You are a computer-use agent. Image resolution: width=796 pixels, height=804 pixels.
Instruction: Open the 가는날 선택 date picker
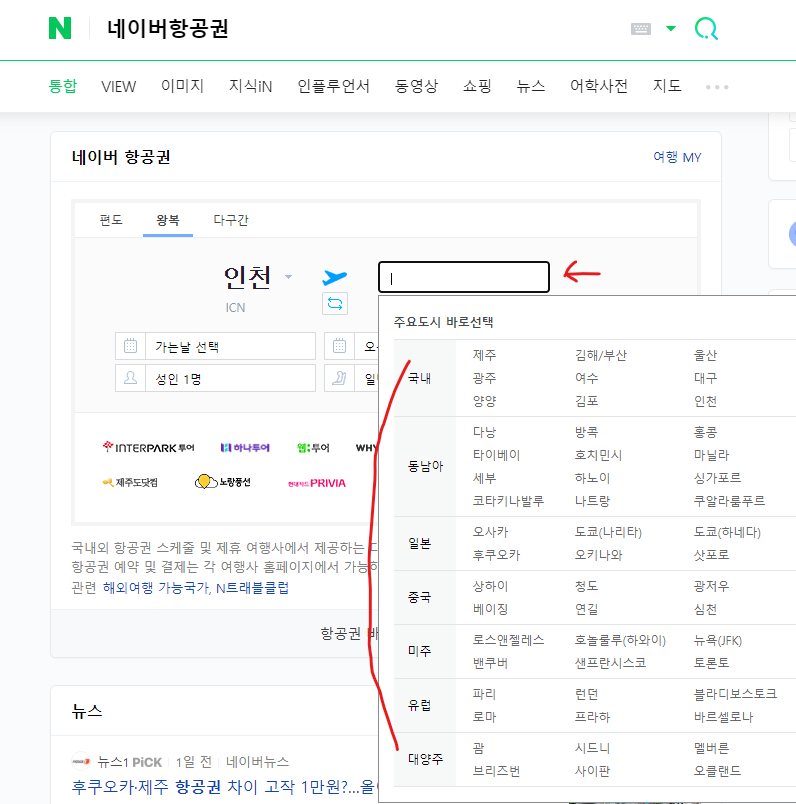point(215,346)
